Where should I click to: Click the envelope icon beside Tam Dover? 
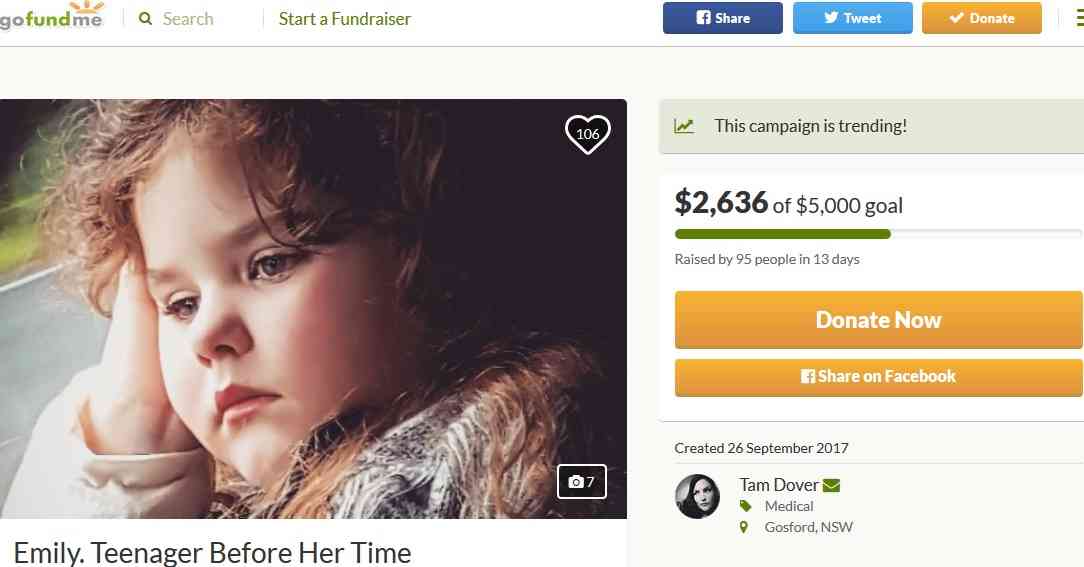click(831, 486)
